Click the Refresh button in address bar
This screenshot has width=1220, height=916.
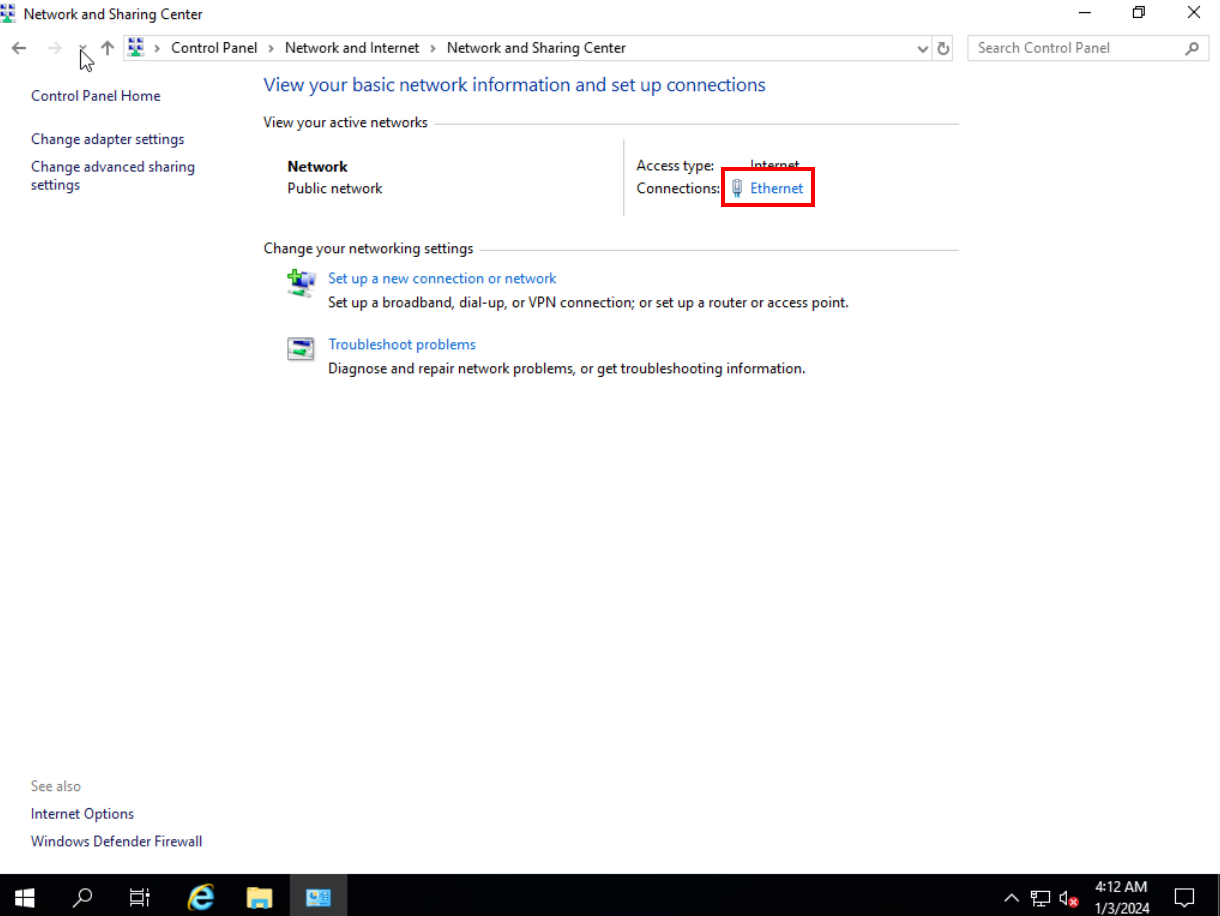point(942,48)
